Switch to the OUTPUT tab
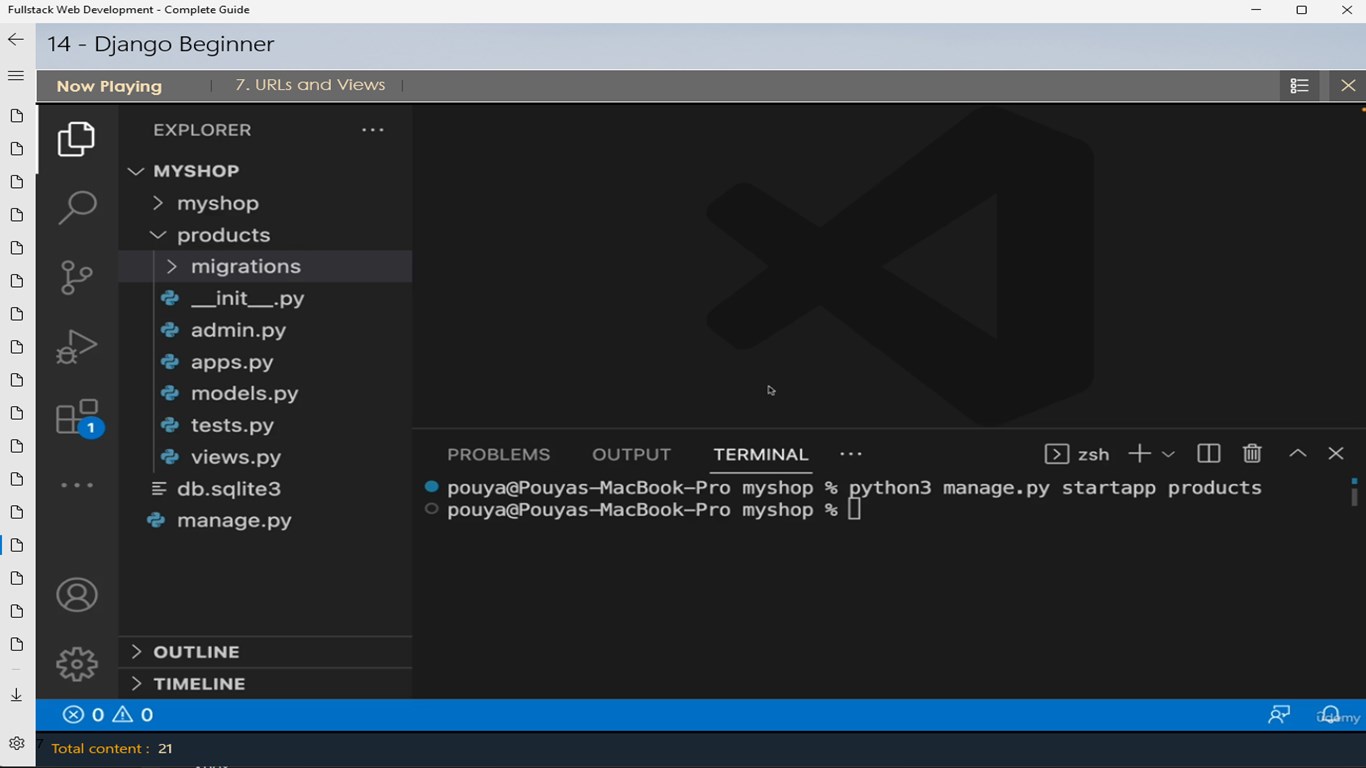This screenshot has height=768, width=1366. [x=631, y=454]
